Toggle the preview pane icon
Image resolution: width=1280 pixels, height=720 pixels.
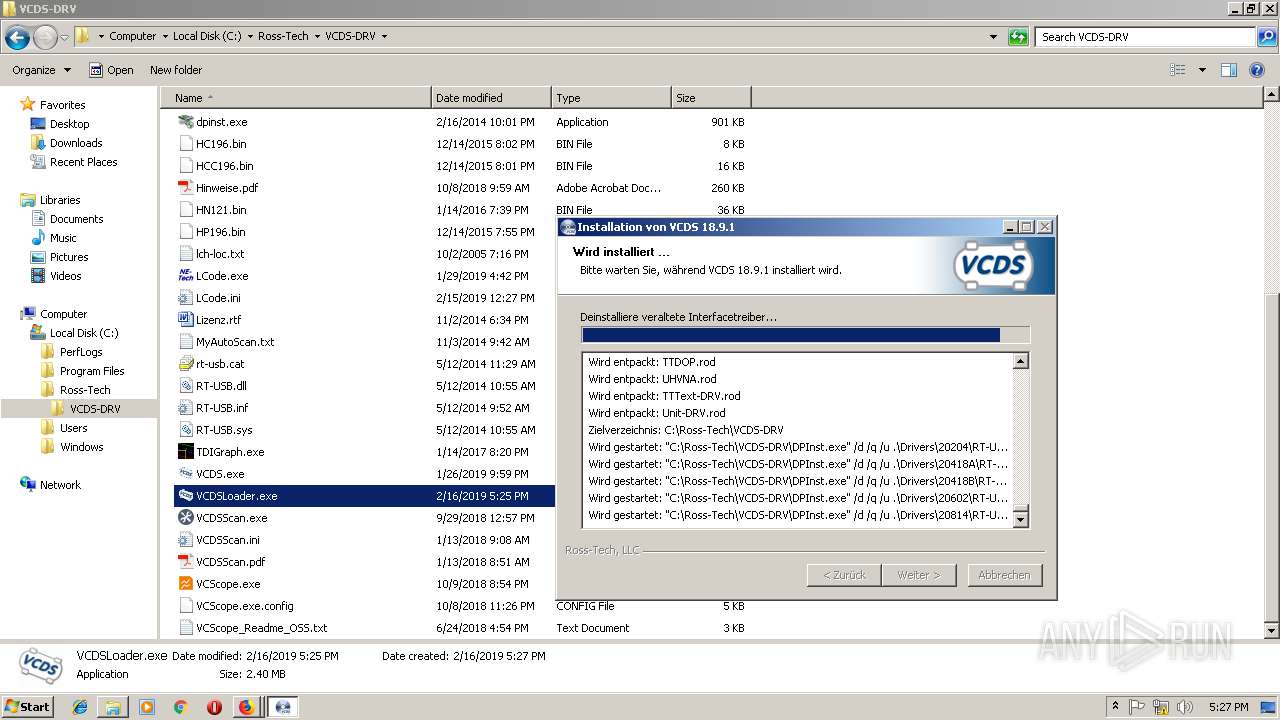click(1229, 70)
